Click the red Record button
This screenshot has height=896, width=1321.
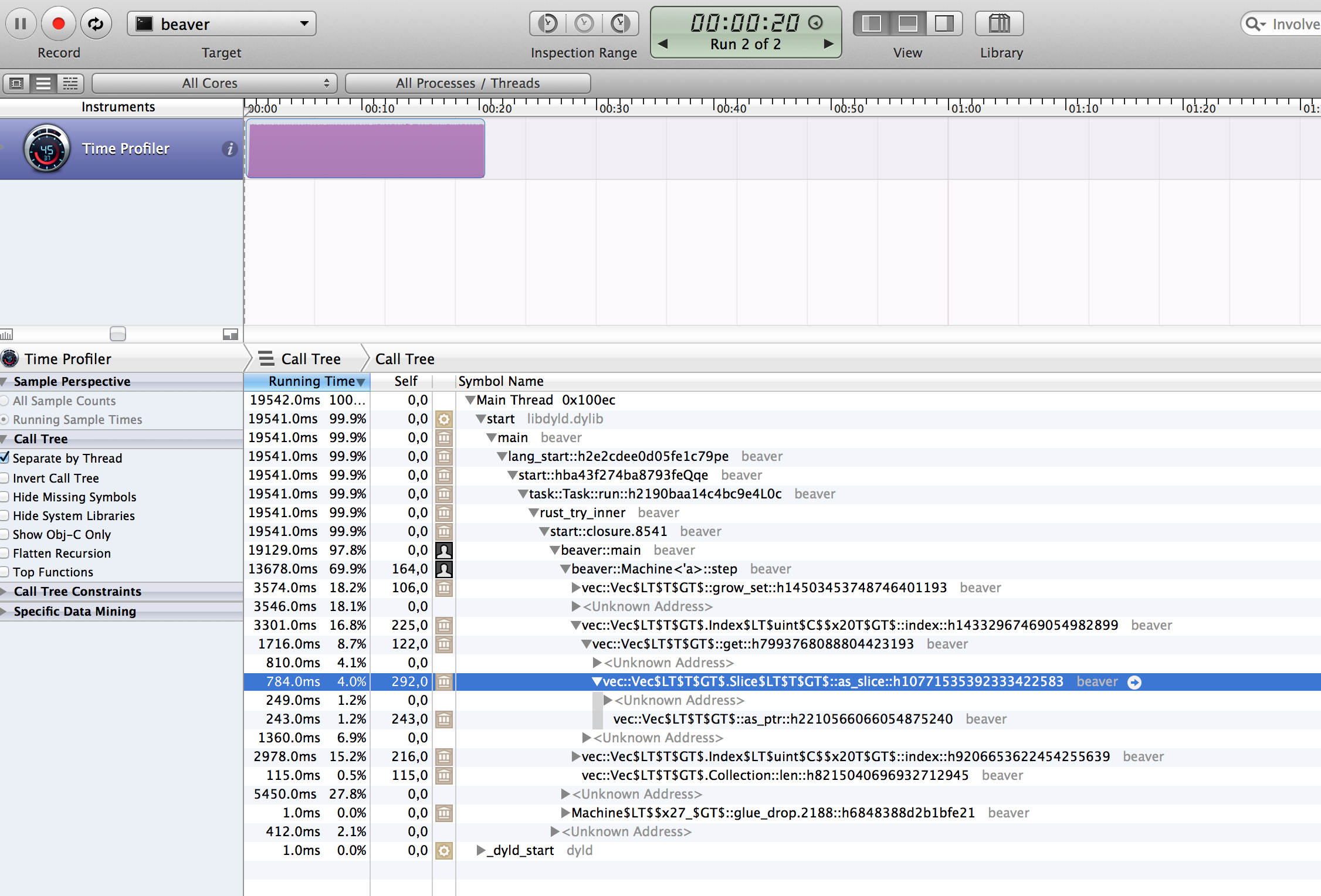click(59, 23)
